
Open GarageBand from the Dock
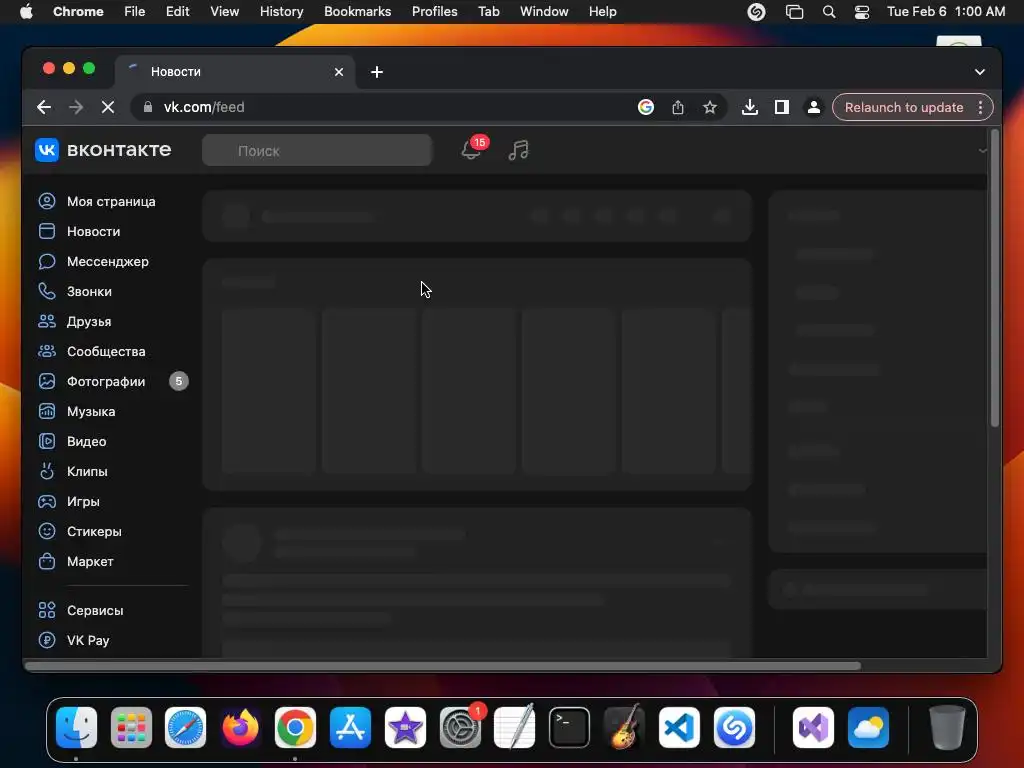point(624,728)
